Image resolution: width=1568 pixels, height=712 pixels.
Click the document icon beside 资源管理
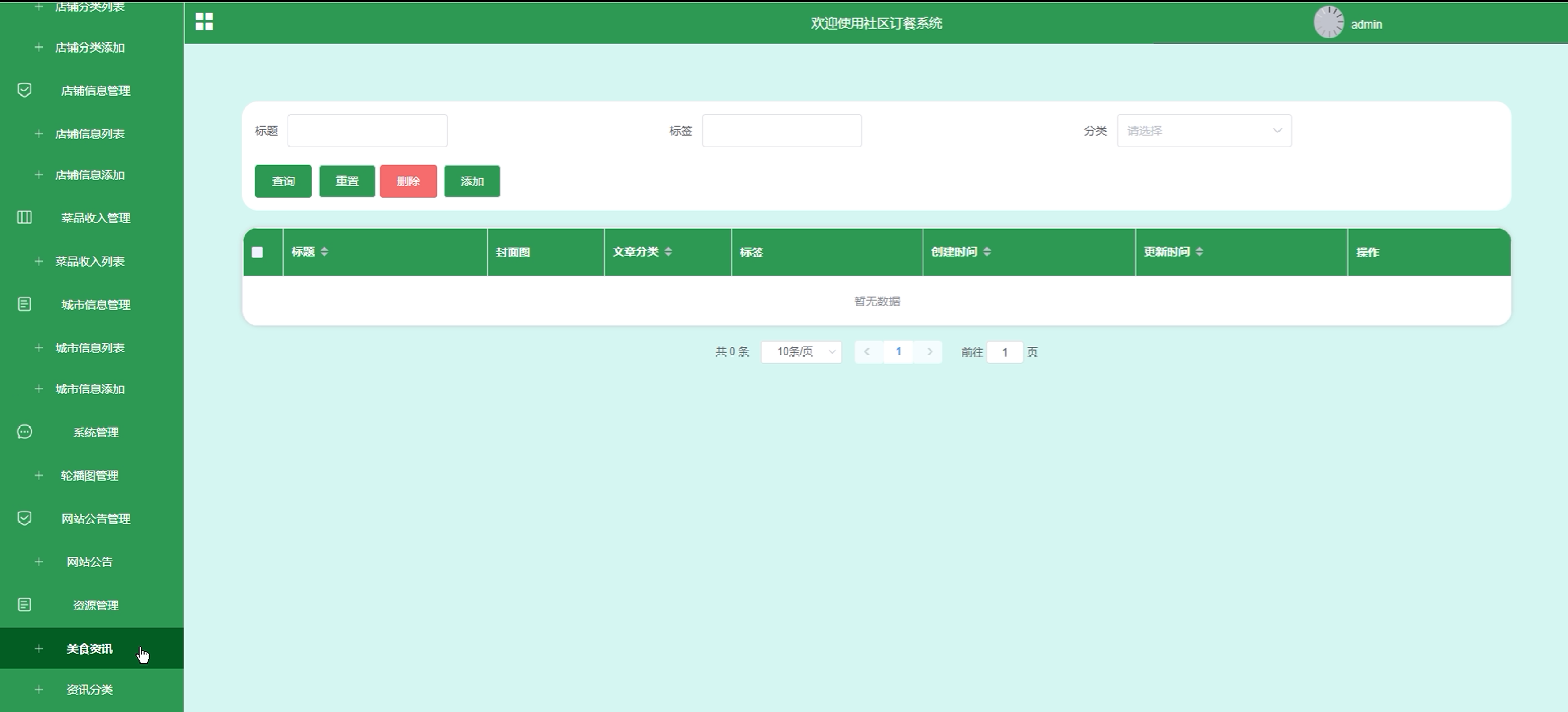[25, 605]
